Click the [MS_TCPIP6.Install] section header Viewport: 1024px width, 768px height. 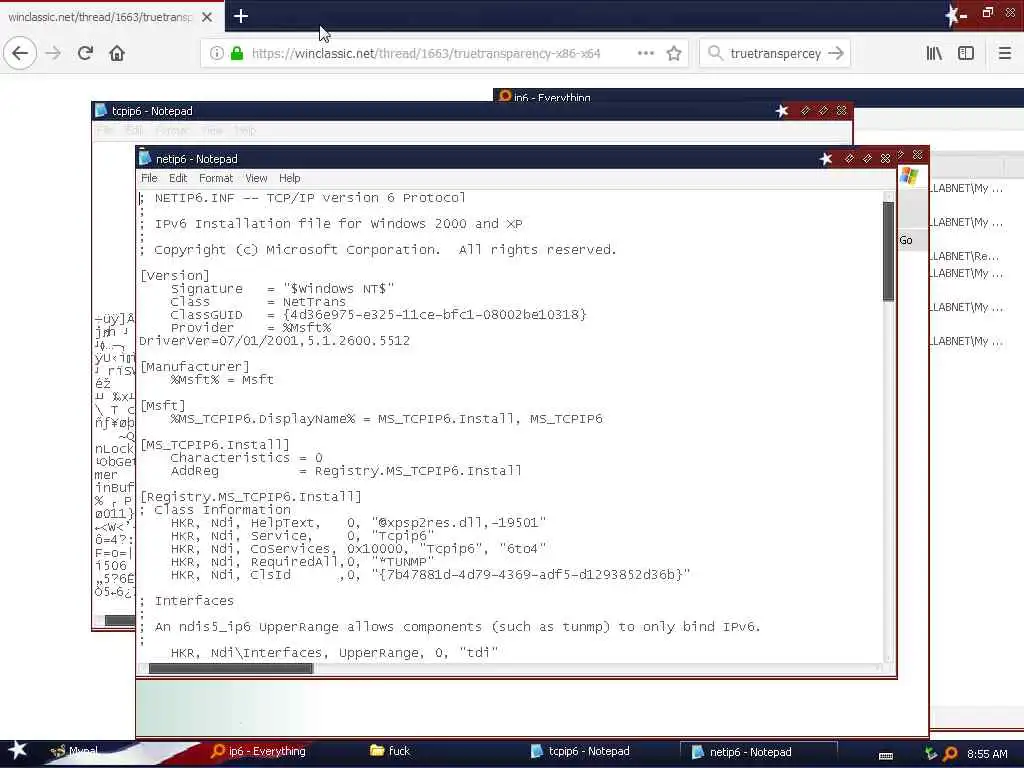pyautogui.click(x=214, y=445)
